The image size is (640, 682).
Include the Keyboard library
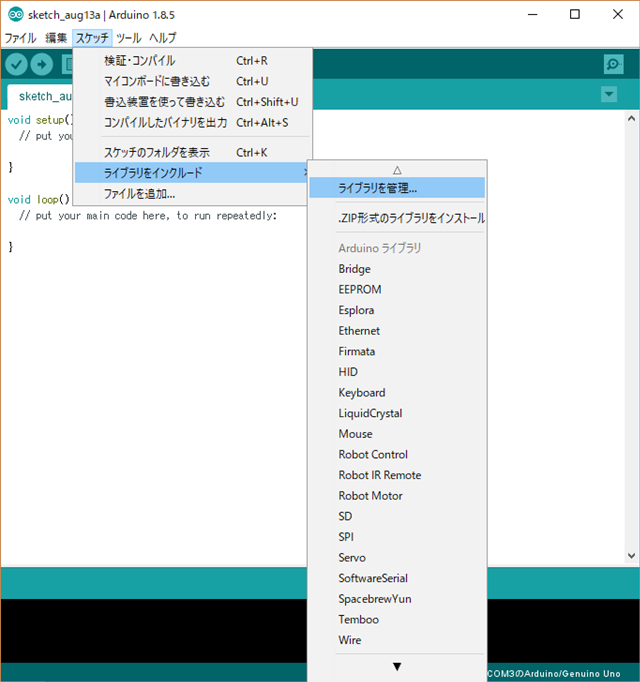point(397,392)
